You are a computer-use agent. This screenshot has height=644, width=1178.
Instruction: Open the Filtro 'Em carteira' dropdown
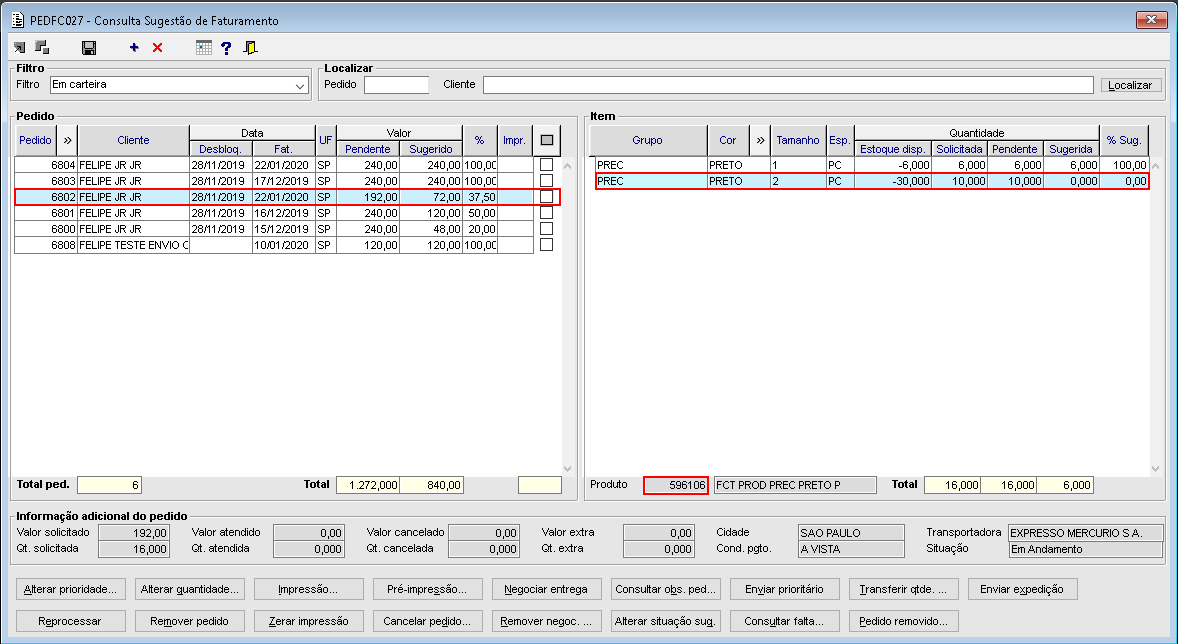coord(300,85)
